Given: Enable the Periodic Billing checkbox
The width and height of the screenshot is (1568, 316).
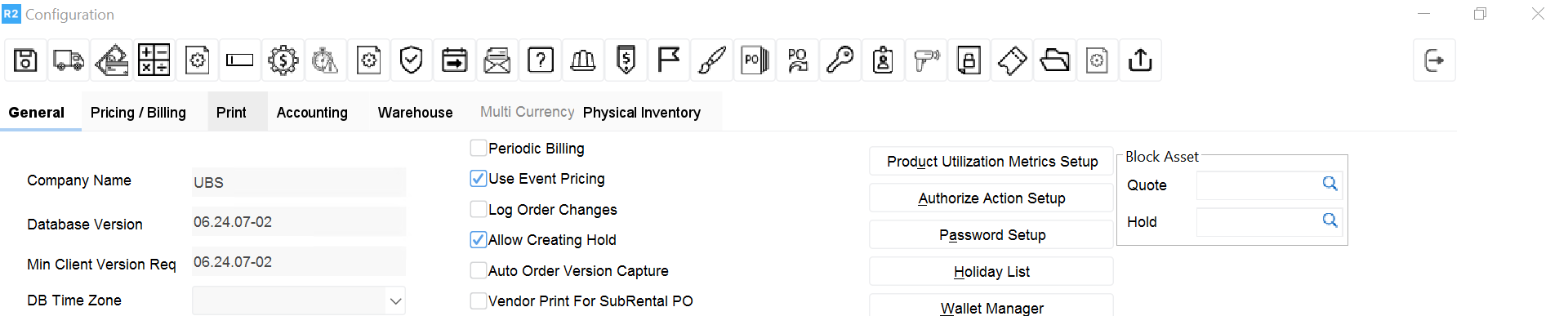Looking at the screenshot, I should click(479, 148).
